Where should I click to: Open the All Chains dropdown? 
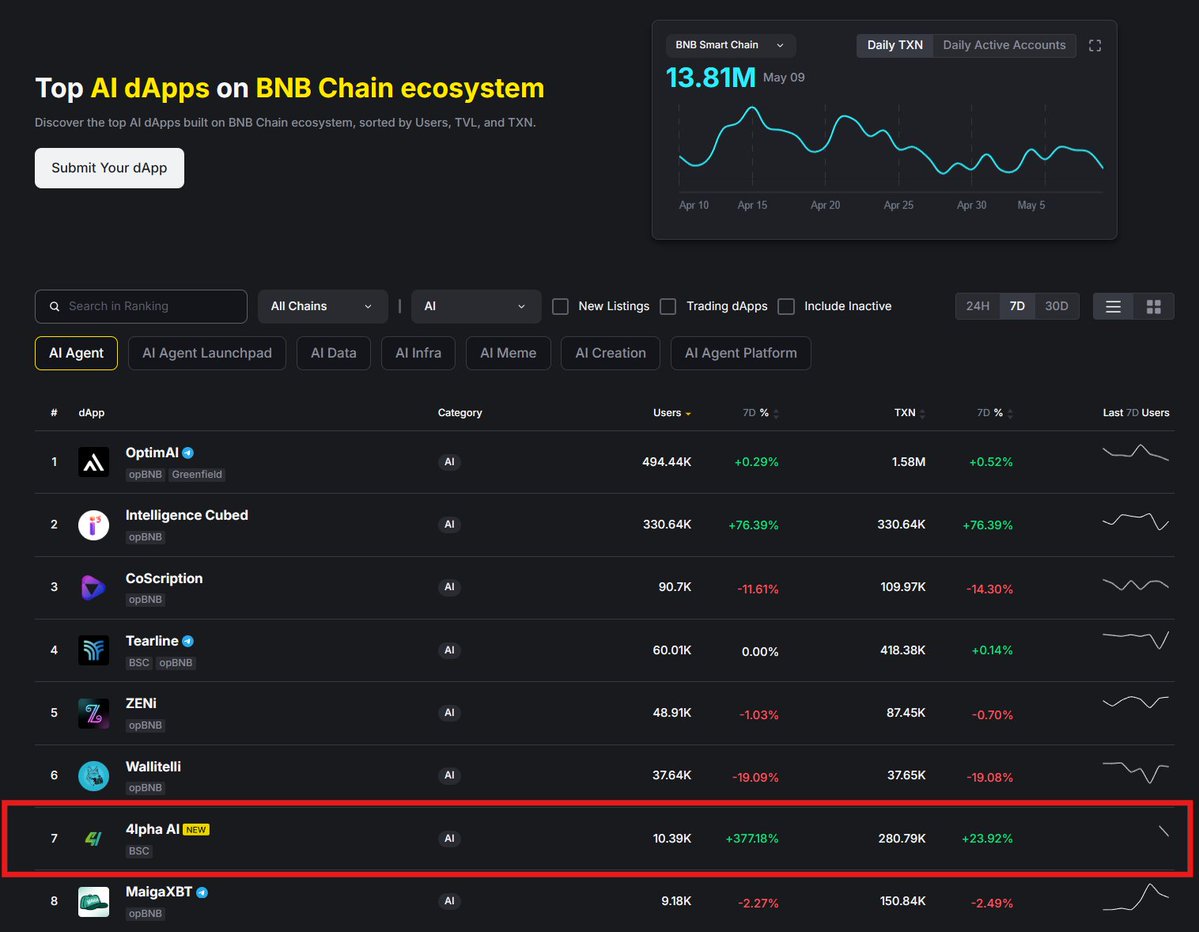coord(322,307)
